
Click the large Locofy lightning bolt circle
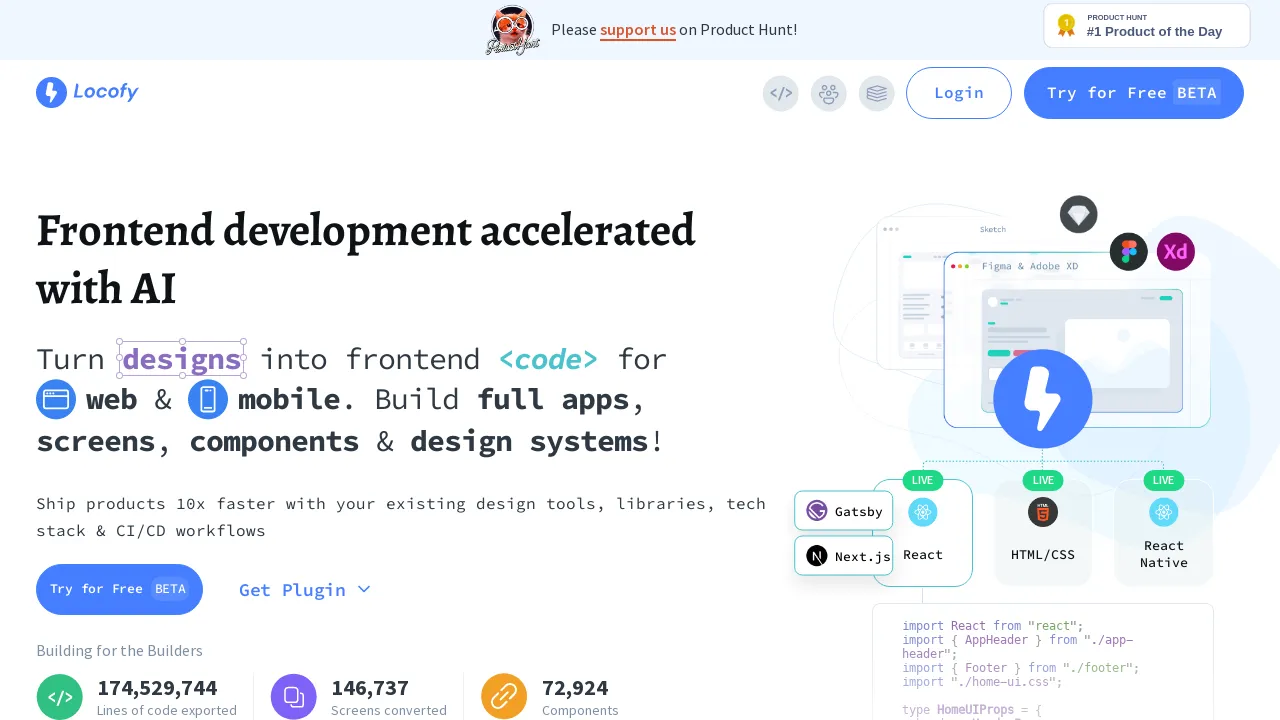click(x=1043, y=399)
